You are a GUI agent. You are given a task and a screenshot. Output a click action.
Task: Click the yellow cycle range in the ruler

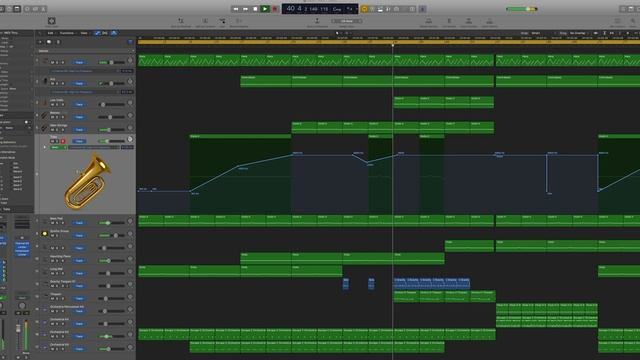tap(389, 42)
